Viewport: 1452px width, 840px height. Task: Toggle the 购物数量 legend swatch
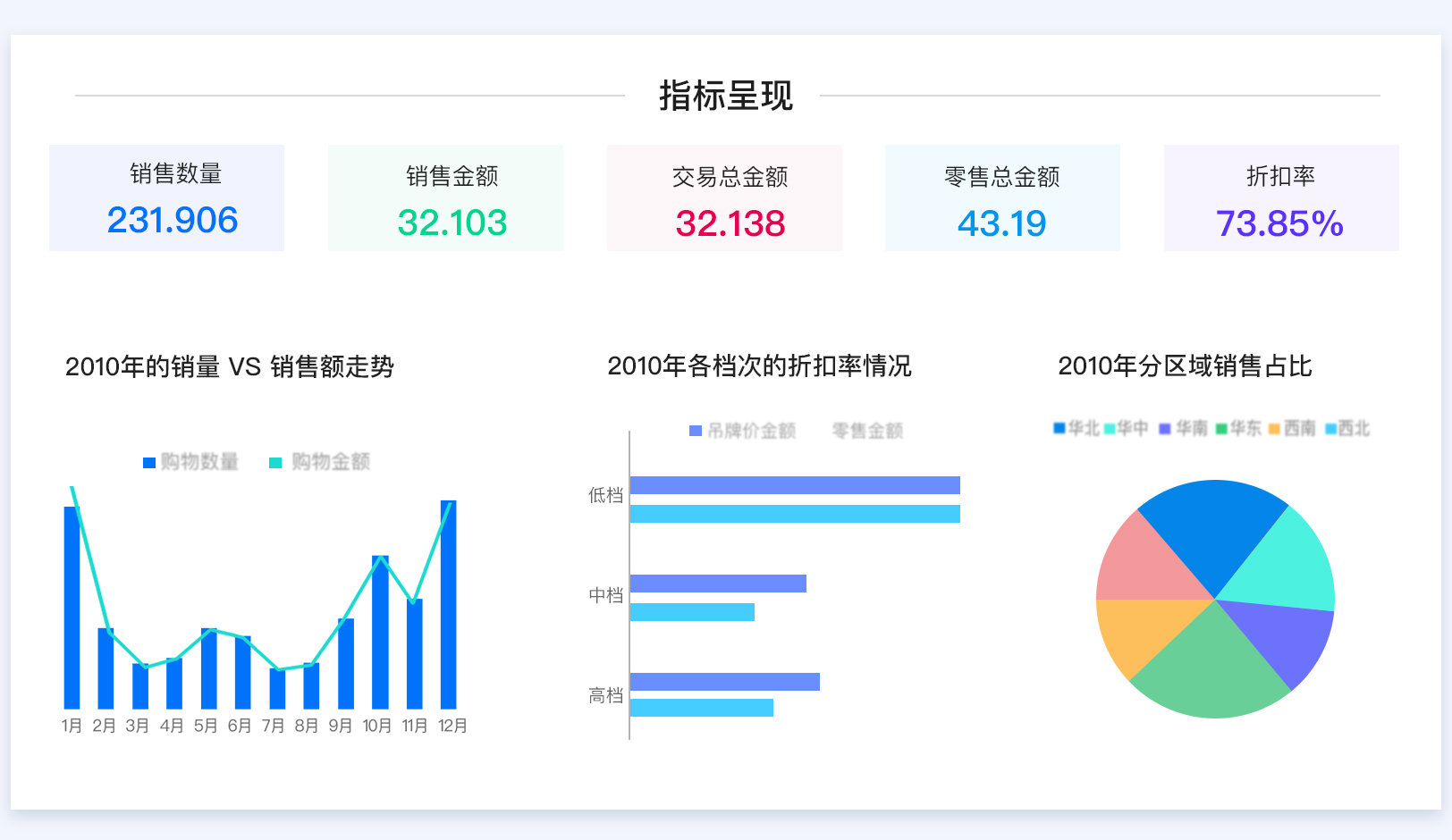point(149,462)
